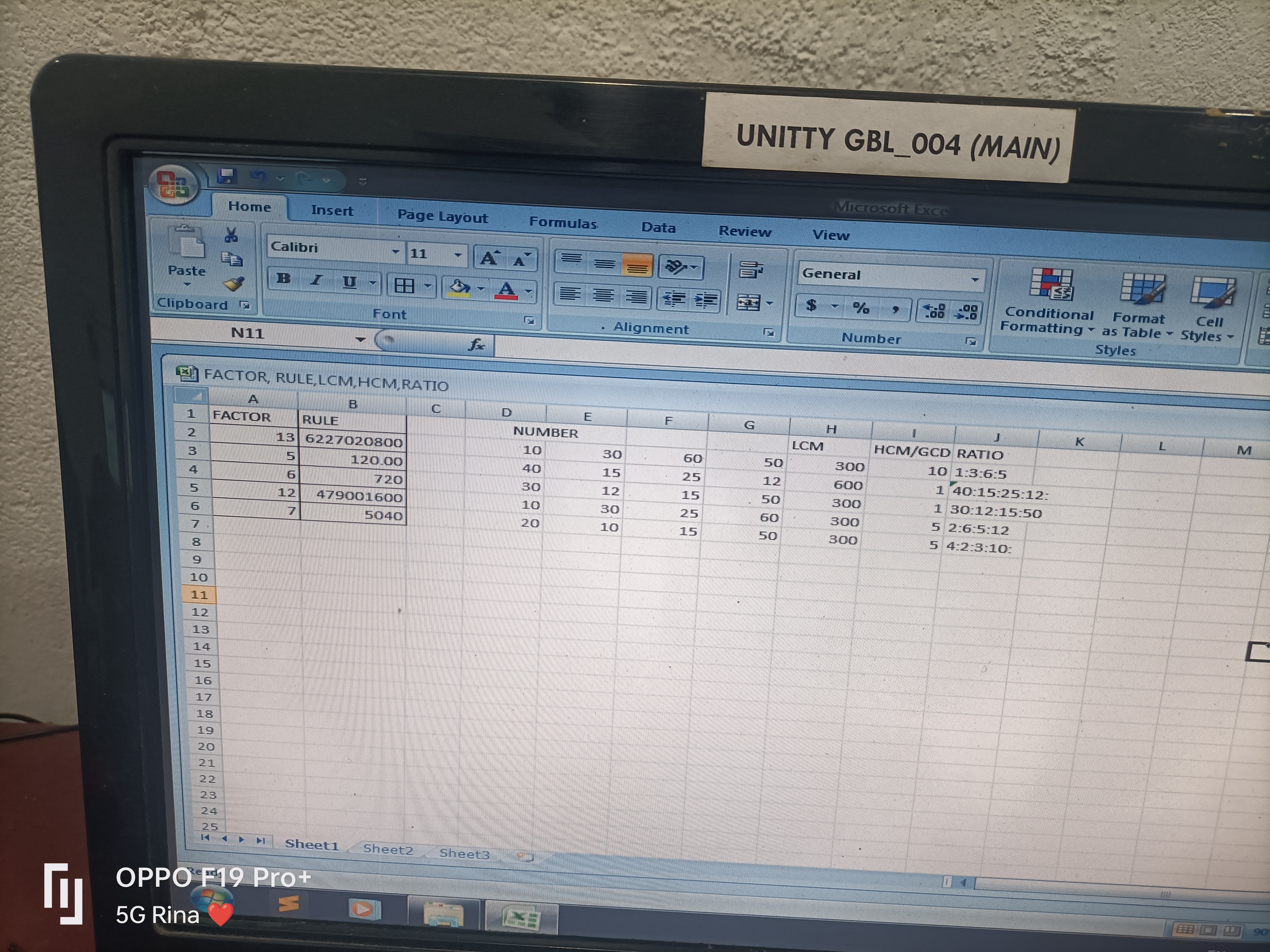Image resolution: width=1270 pixels, height=952 pixels.
Task: Click the Grow Font icon
Action: [x=489, y=258]
